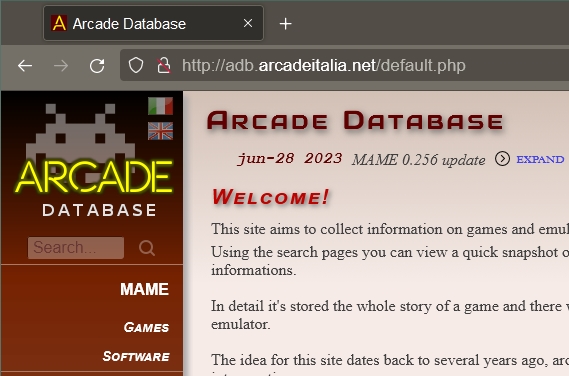Image resolution: width=569 pixels, height=376 pixels.
Task: Click the 'MAME 0.256 update' text
Action: click(x=418, y=160)
